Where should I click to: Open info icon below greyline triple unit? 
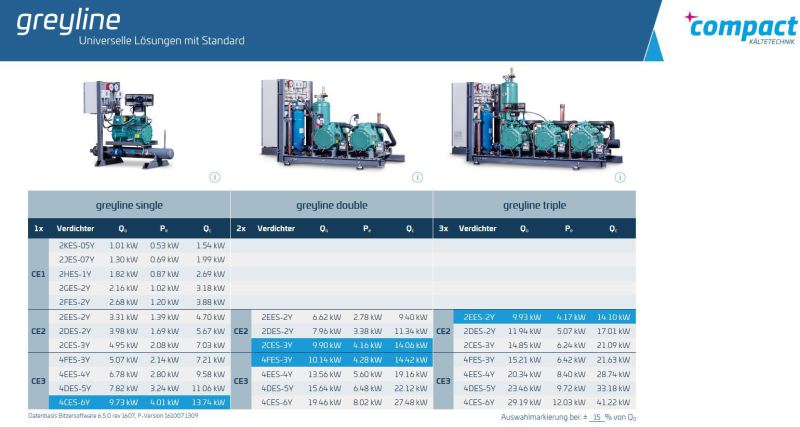(620, 177)
